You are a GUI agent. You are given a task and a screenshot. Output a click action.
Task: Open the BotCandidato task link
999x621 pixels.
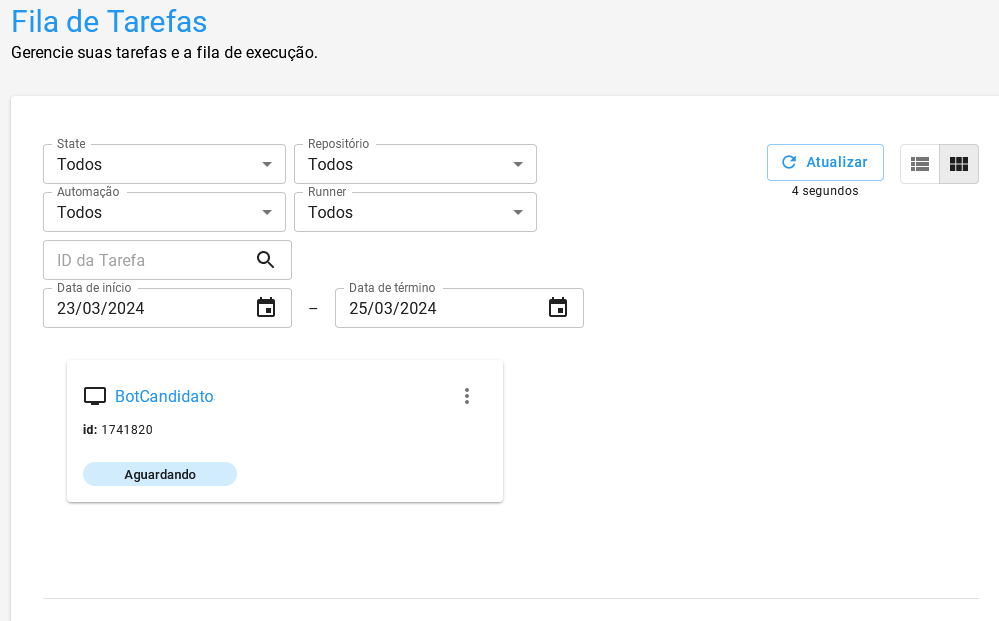164,396
